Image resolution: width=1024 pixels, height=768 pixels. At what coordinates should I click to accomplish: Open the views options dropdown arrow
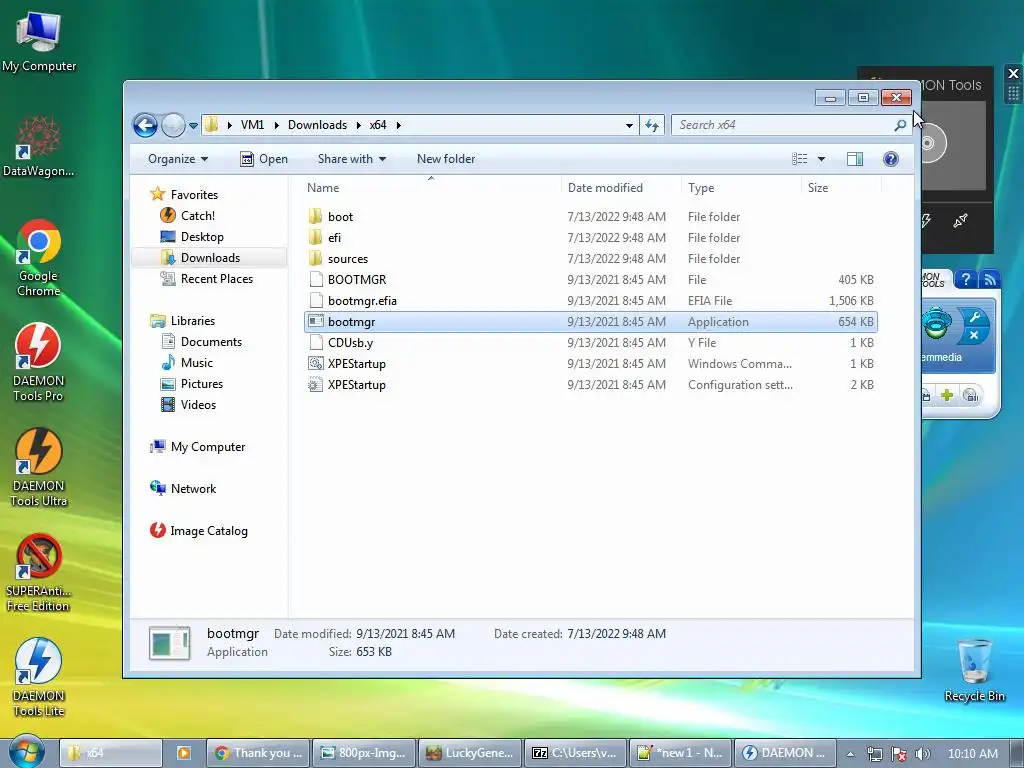(x=822, y=159)
